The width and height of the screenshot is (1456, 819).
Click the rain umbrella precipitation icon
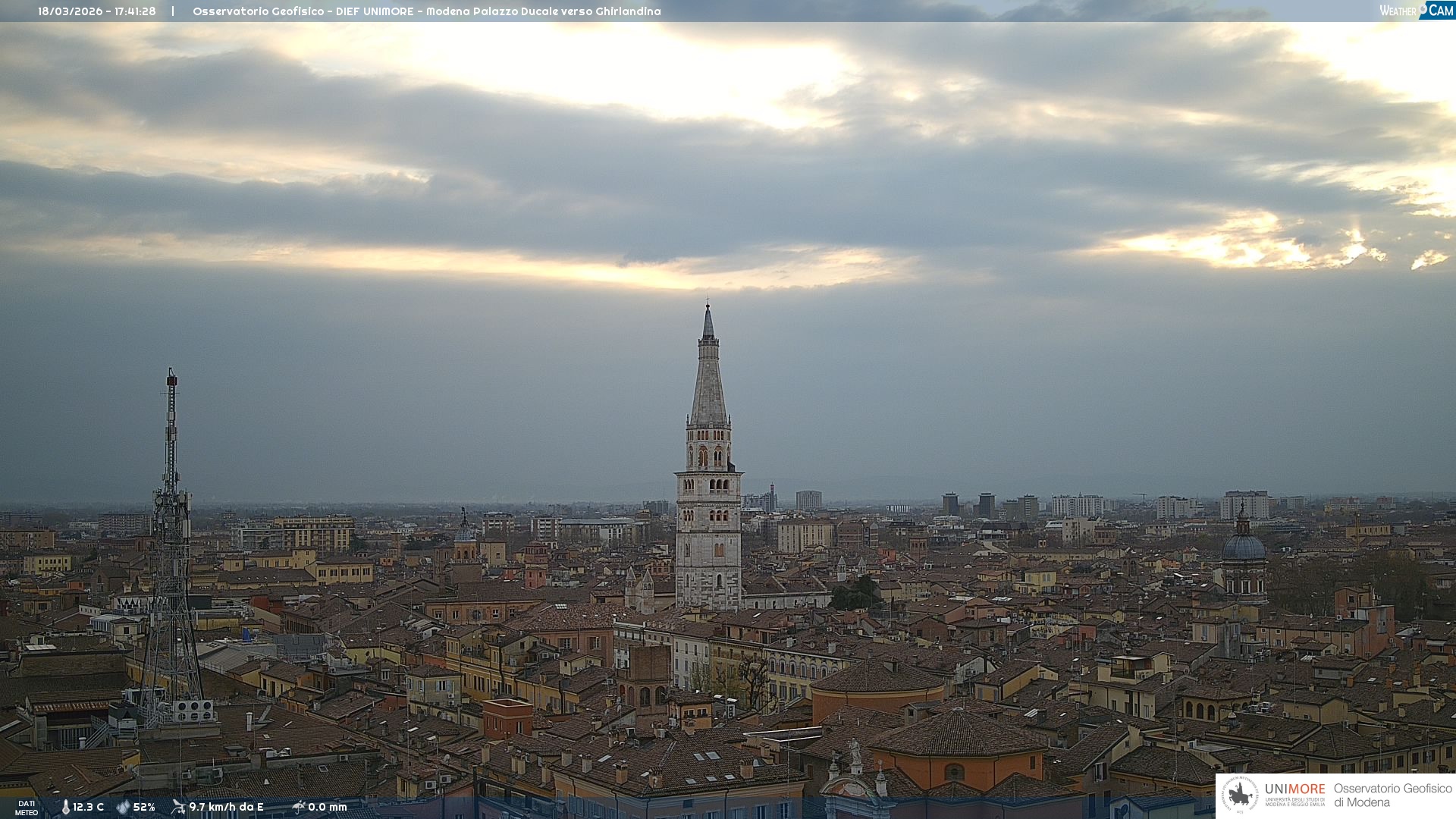[298, 807]
